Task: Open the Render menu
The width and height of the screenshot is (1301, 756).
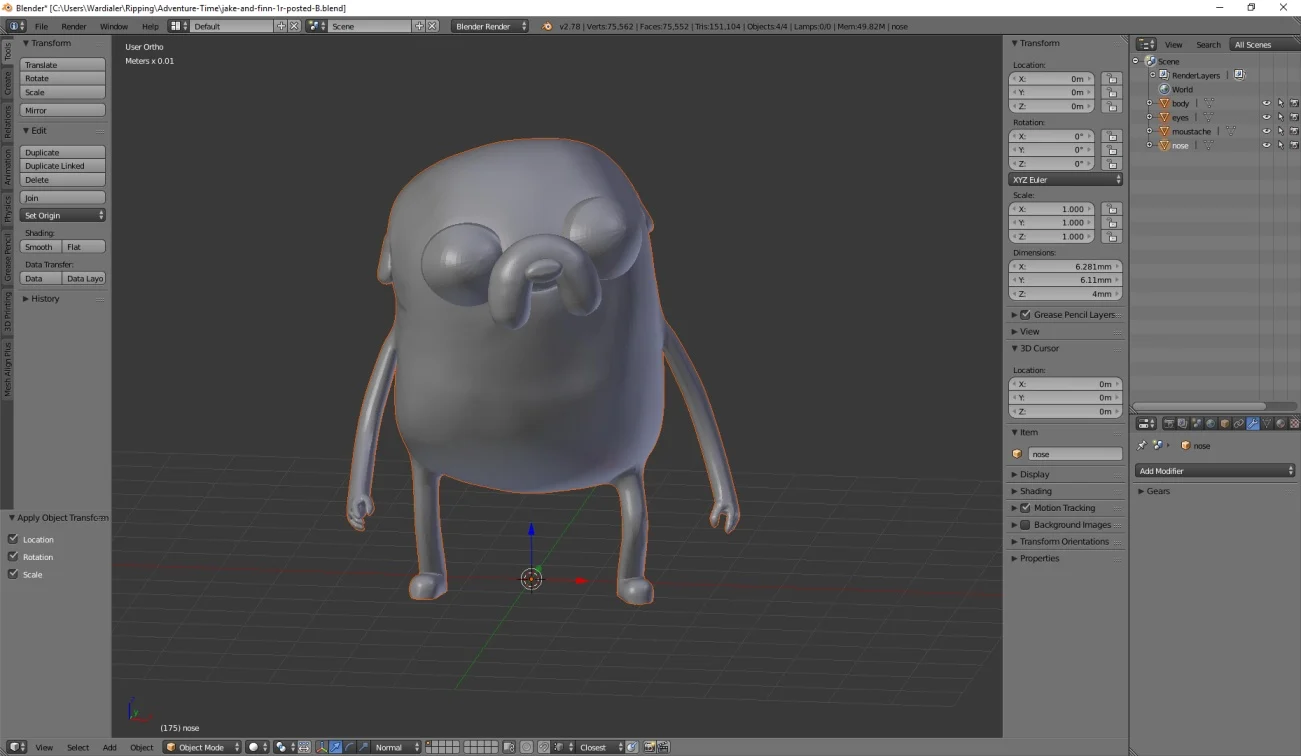Action: [73, 26]
